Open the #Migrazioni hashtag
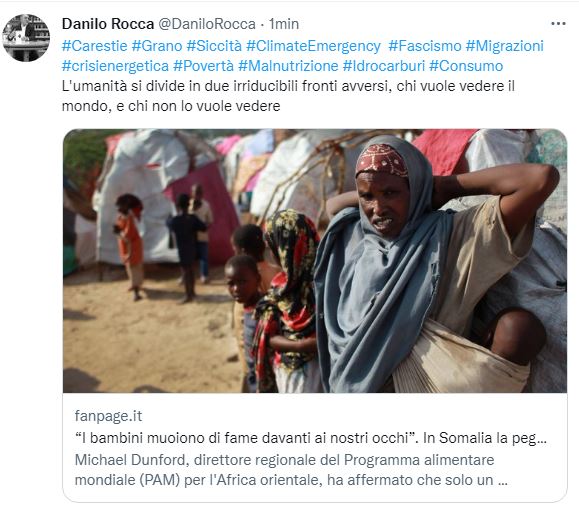Viewport: 579px width, 508px height. pyautogui.click(x=504, y=46)
